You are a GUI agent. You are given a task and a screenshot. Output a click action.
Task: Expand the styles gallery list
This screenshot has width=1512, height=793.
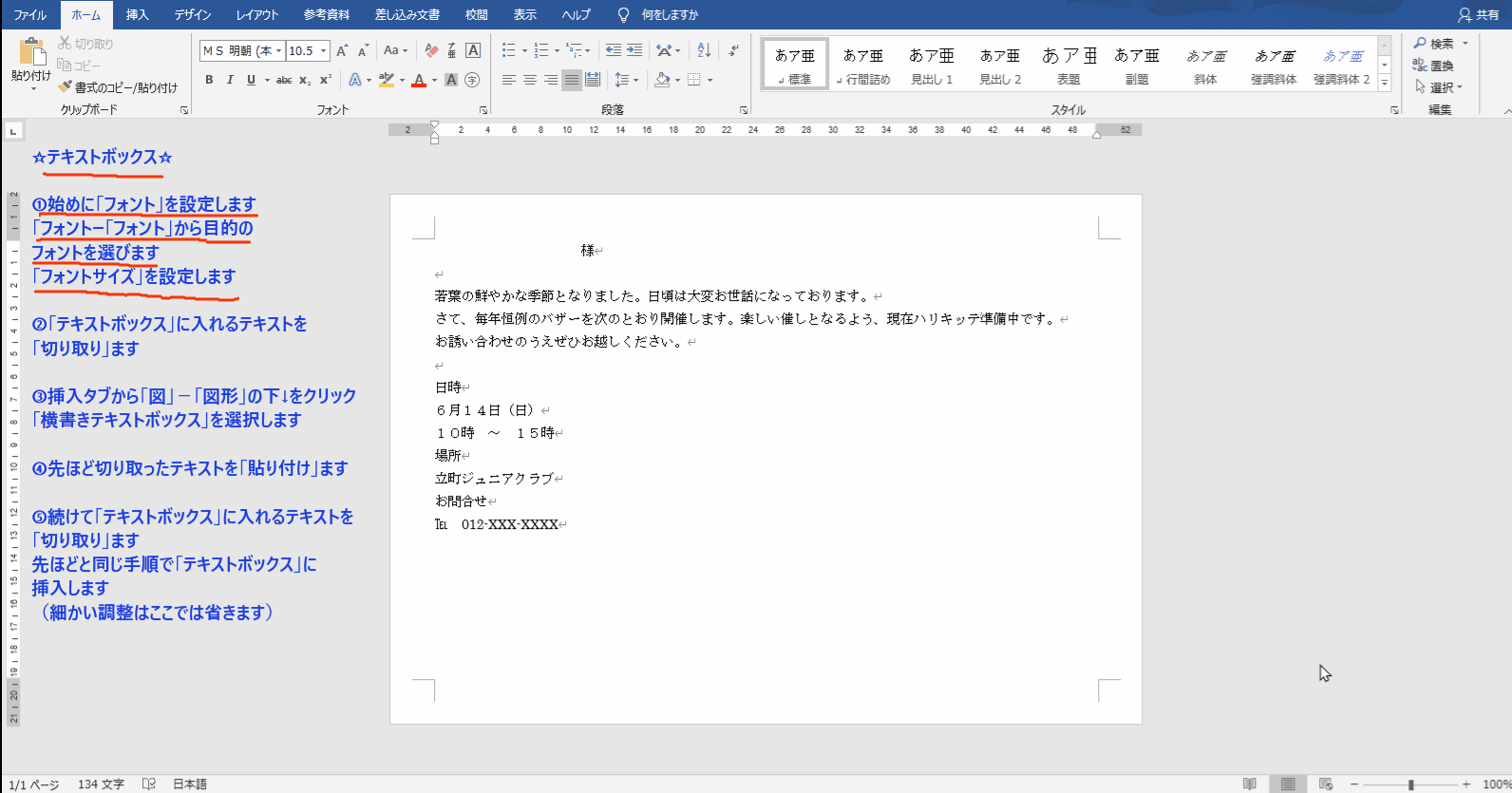tap(1385, 84)
